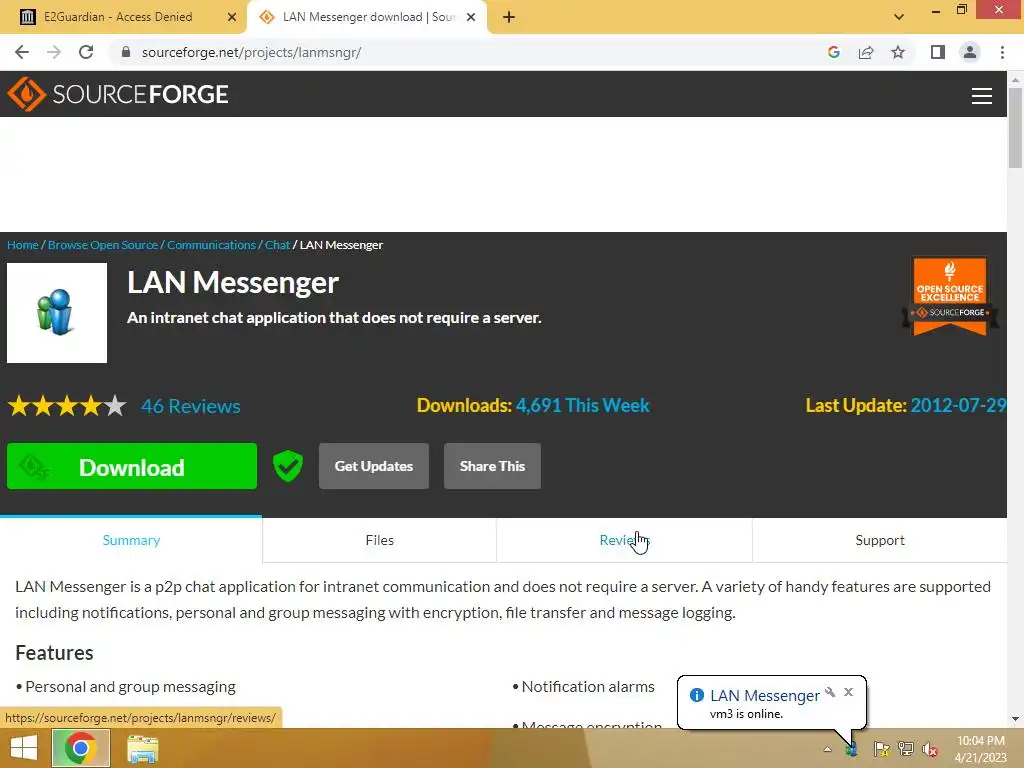
Task: Click the Action Center flag tray icon
Action: (x=881, y=749)
